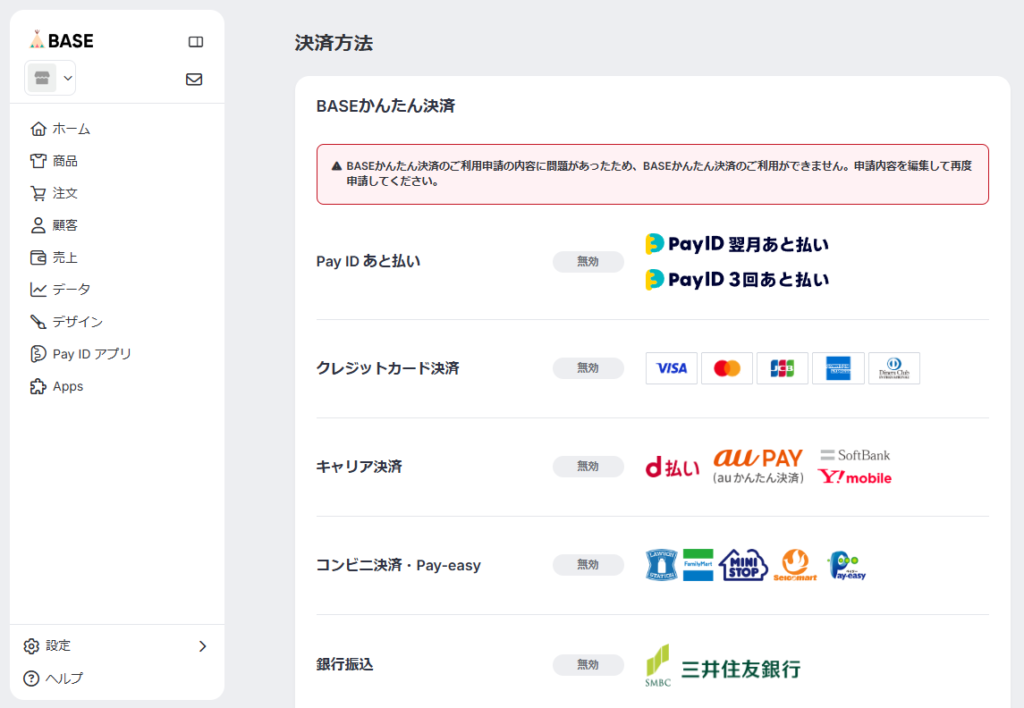1024x708 pixels.
Task: Open the 商品 products page
Action: coord(65,161)
